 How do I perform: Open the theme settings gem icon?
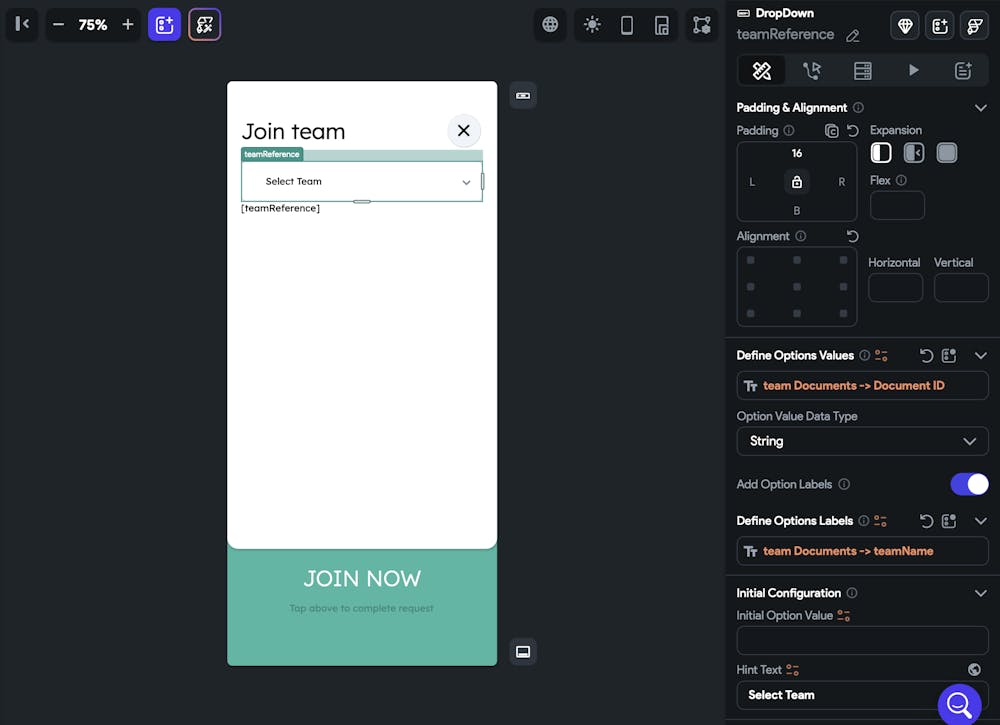click(x=904, y=25)
